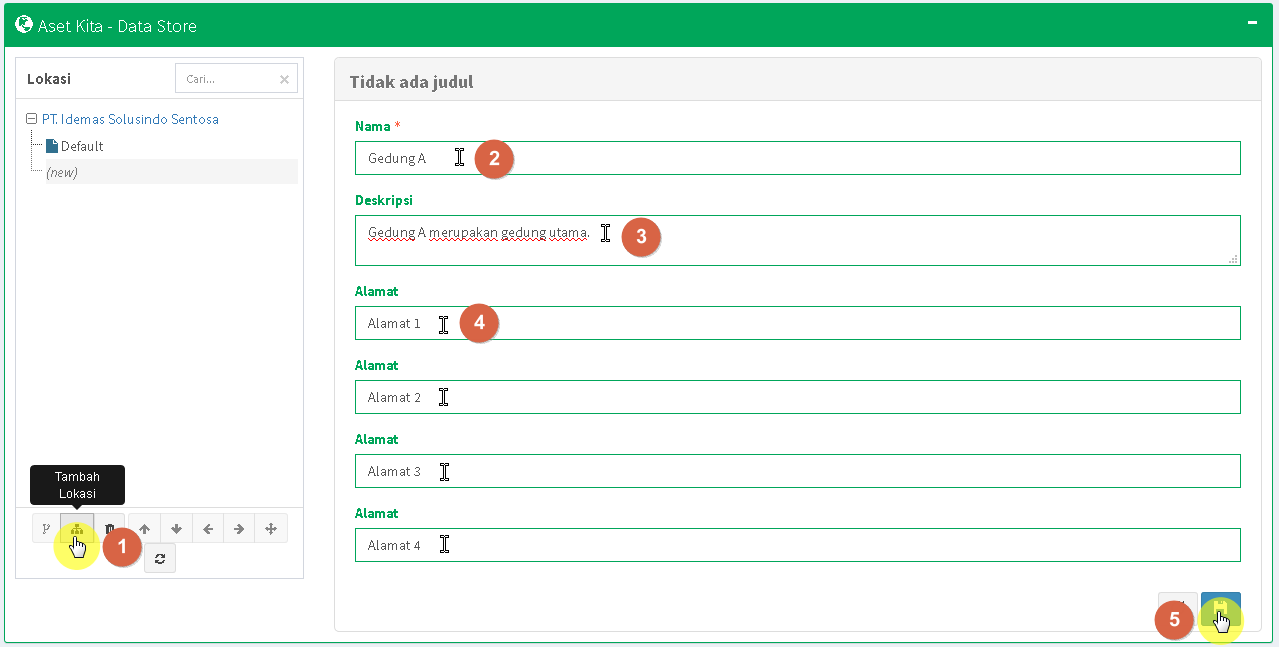Collapse the PT. Idemas Solusindo Sentosa tree node
Viewport: 1279px width, 647px height.
(x=31, y=119)
